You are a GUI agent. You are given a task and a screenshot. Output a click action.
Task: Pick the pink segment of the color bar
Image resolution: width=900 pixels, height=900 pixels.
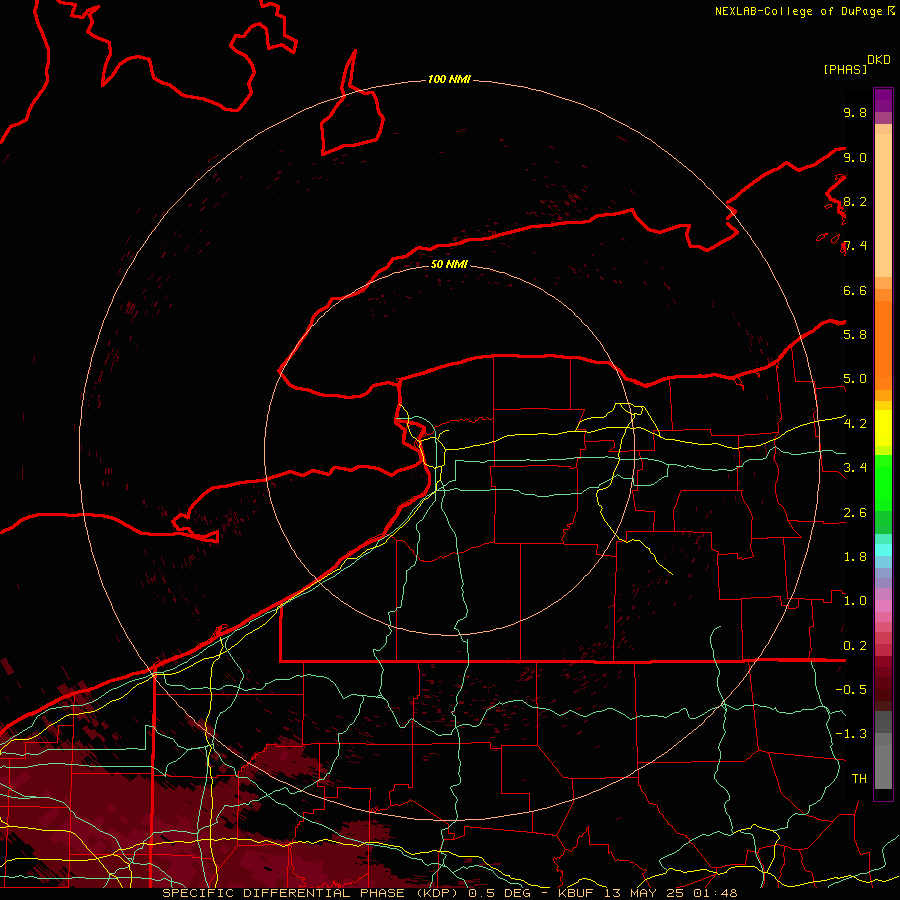pos(883,606)
